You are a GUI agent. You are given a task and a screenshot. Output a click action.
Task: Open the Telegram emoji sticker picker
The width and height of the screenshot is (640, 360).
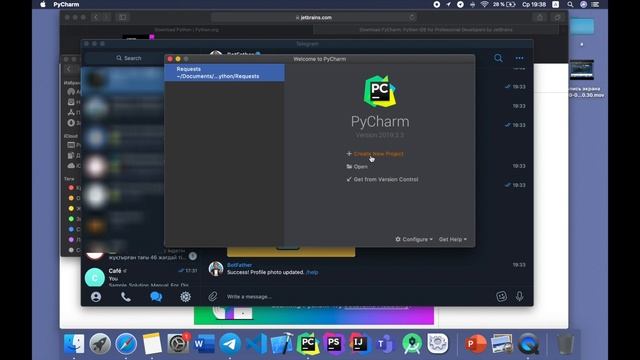click(501, 296)
